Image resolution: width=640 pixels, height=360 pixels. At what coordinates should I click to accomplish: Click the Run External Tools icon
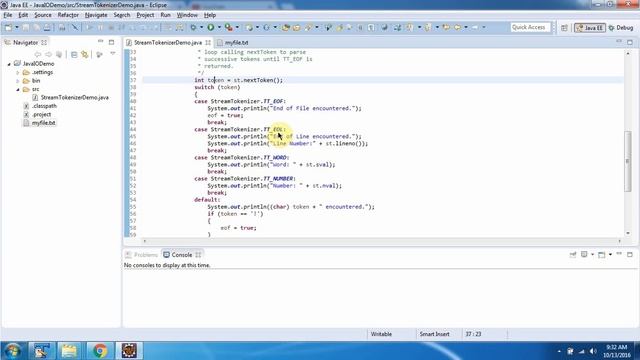(x=229, y=27)
